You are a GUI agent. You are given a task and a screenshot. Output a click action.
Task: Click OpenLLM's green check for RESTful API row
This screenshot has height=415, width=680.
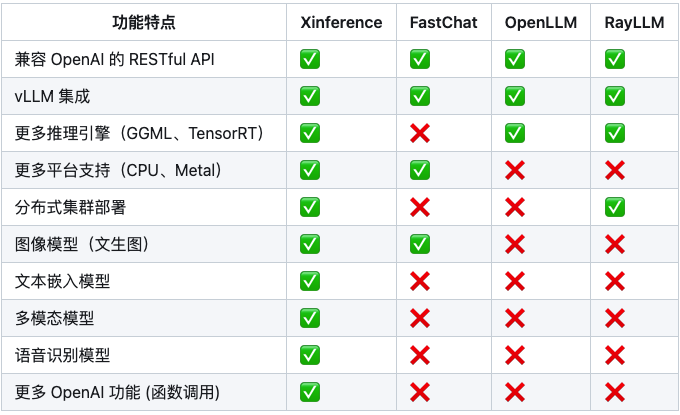click(x=515, y=59)
